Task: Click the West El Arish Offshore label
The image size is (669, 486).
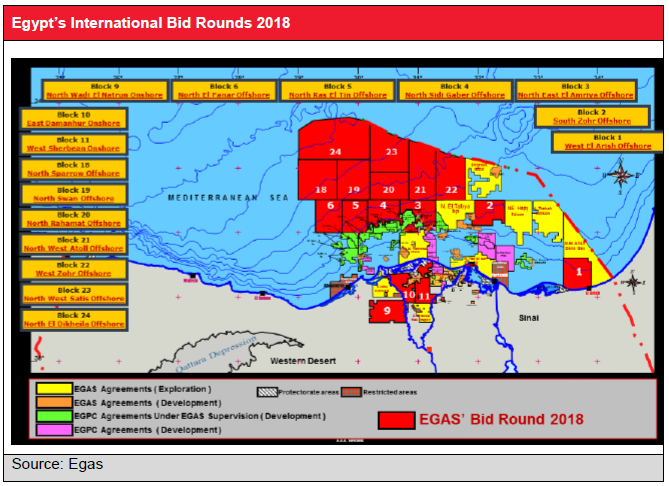Action: [607, 146]
